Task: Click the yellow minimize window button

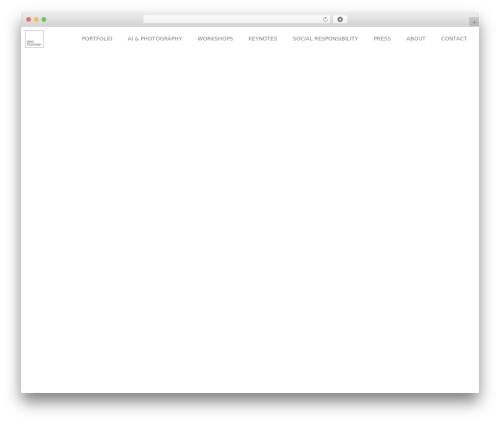Action: click(36, 20)
